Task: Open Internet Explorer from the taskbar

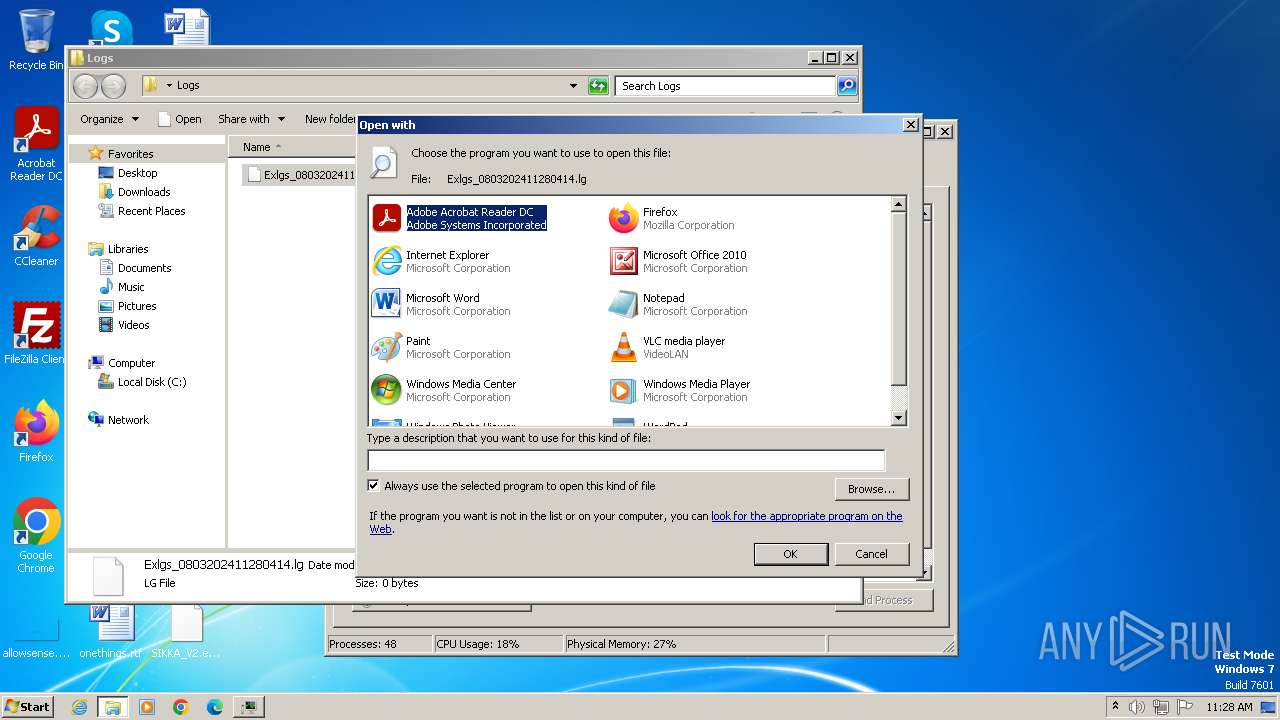Action: [79, 707]
